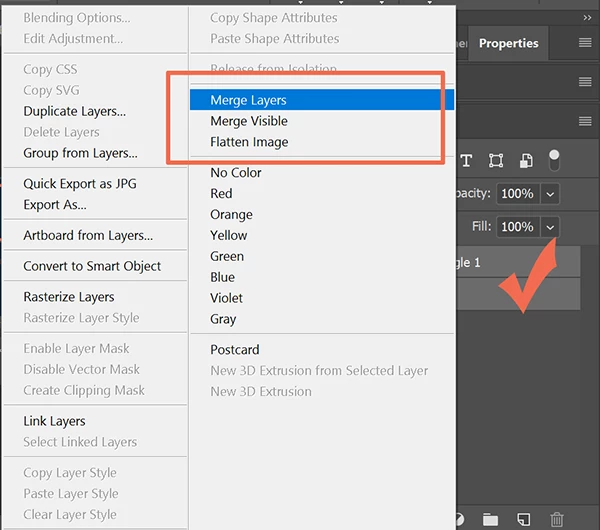Screen dimensions: 600x530
Task: Collapse panels with the double-arrow icon
Action: click(x=587, y=18)
